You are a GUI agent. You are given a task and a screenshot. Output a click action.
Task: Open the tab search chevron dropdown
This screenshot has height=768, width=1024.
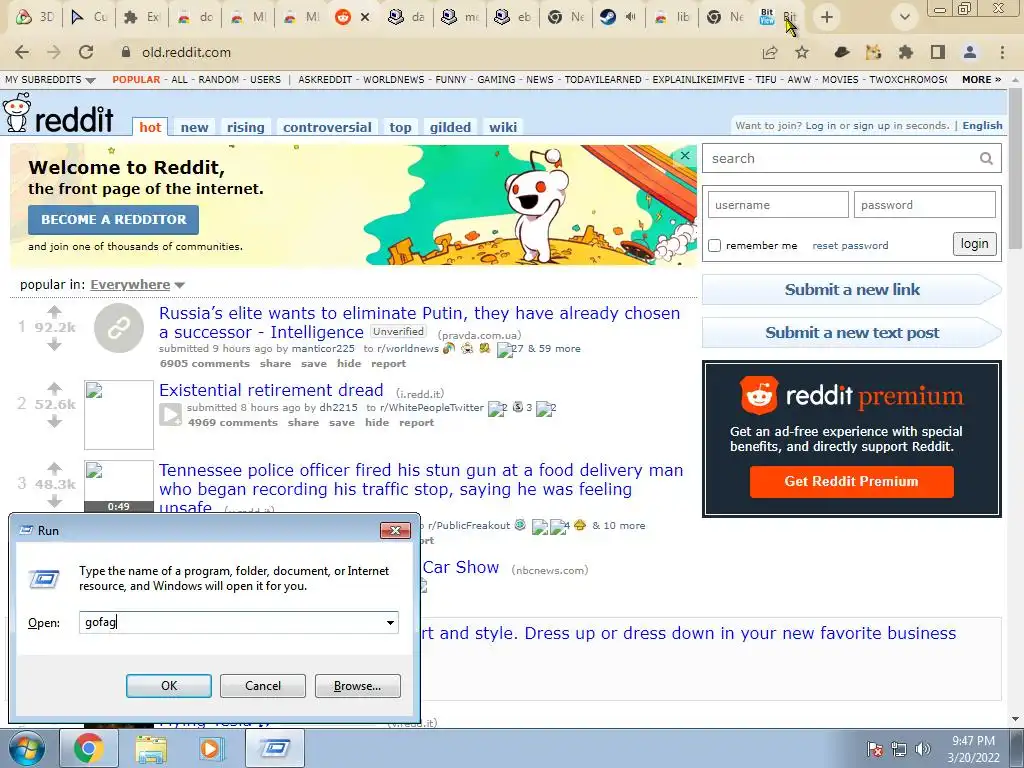904,17
